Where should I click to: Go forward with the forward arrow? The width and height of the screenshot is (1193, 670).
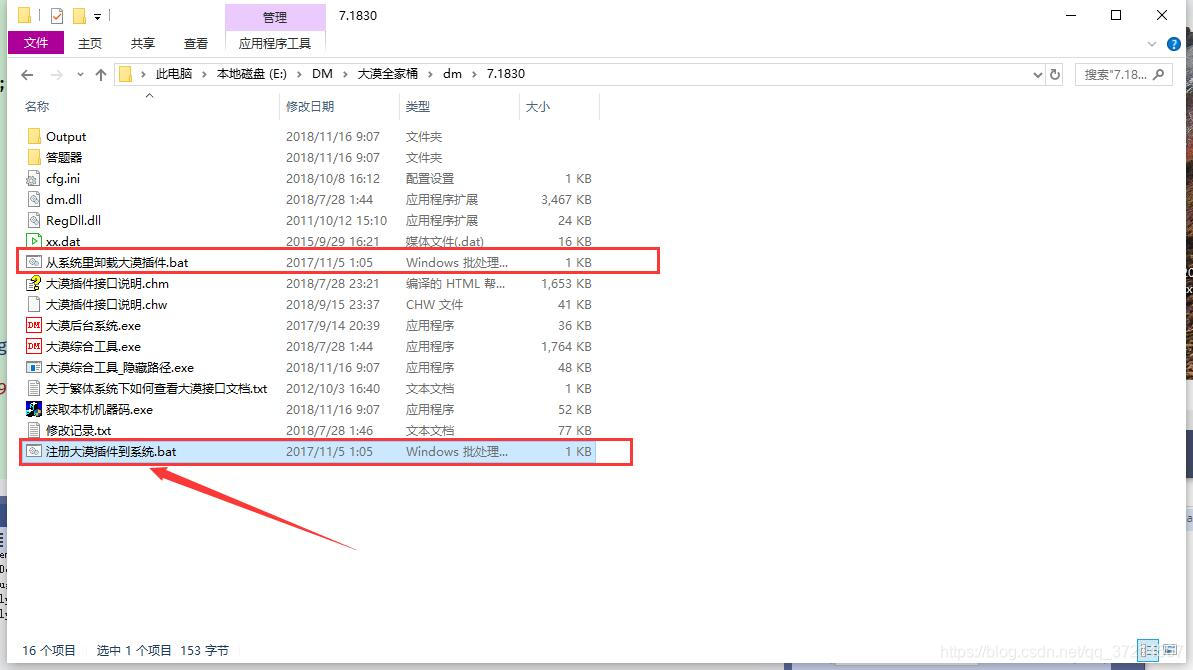(x=56, y=74)
